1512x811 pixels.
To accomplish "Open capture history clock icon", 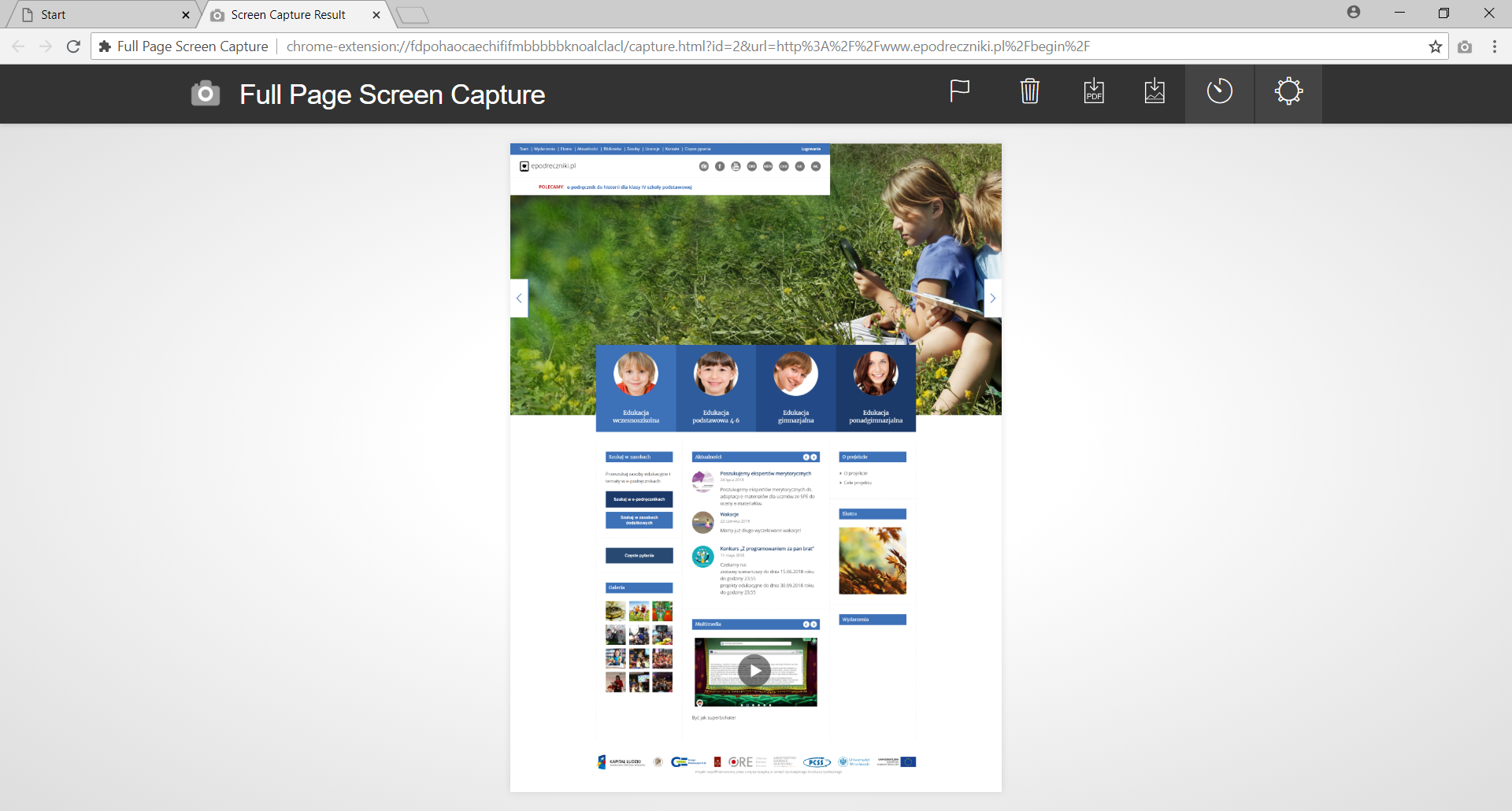I will click(1219, 91).
